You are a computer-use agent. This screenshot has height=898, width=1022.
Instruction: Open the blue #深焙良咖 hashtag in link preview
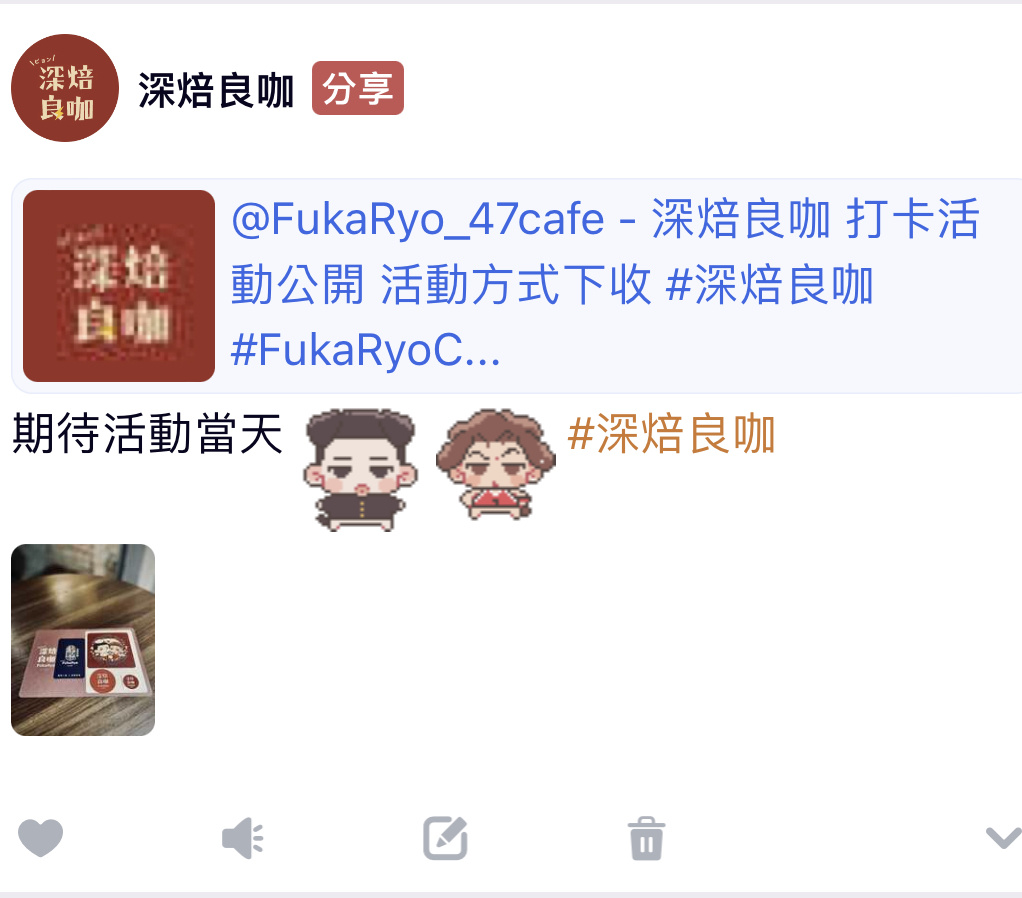click(x=769, y=285)
